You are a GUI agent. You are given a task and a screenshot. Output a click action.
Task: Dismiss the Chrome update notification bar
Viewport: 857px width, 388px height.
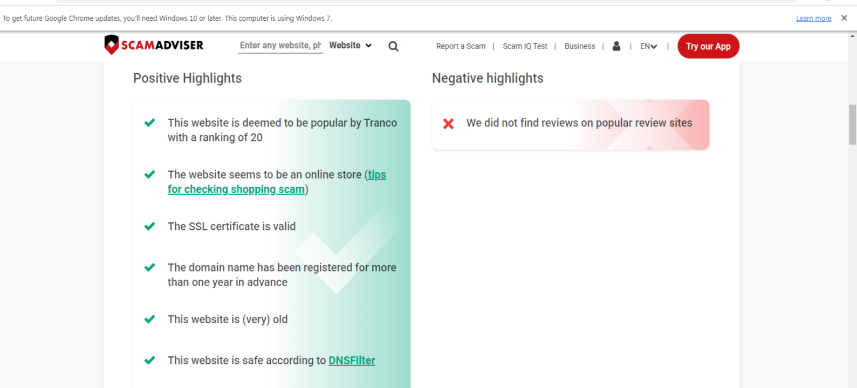click(x=844, y=18)
